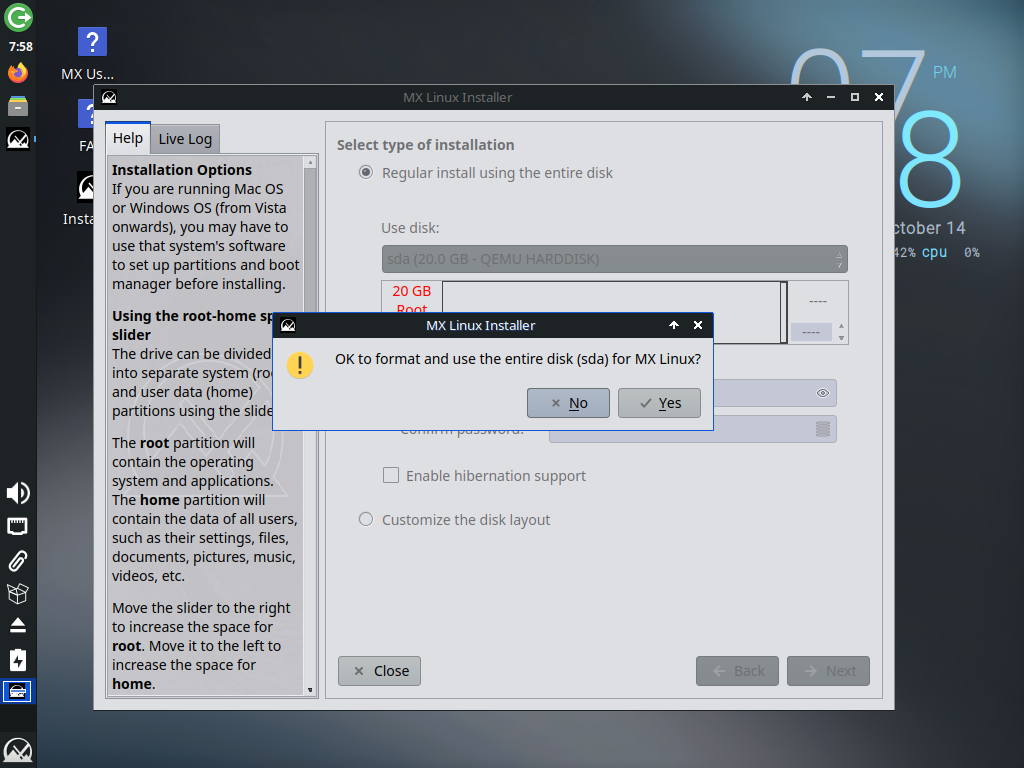Click the installer logo in dialog title bar
This screenshot has width=1024, height=768.
(x=288, y=325)
